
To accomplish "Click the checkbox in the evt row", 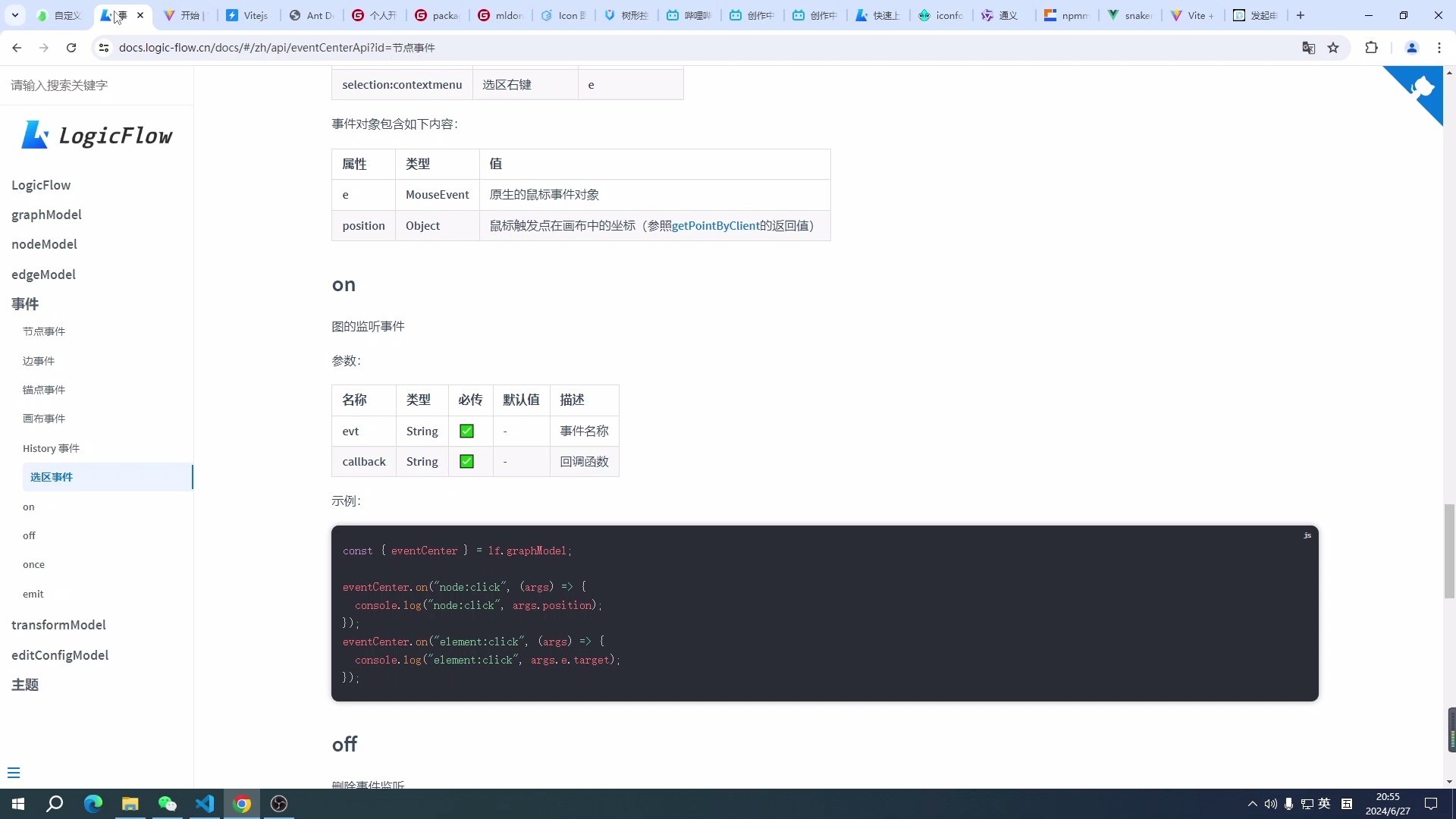I will click(x=467, y=431).
